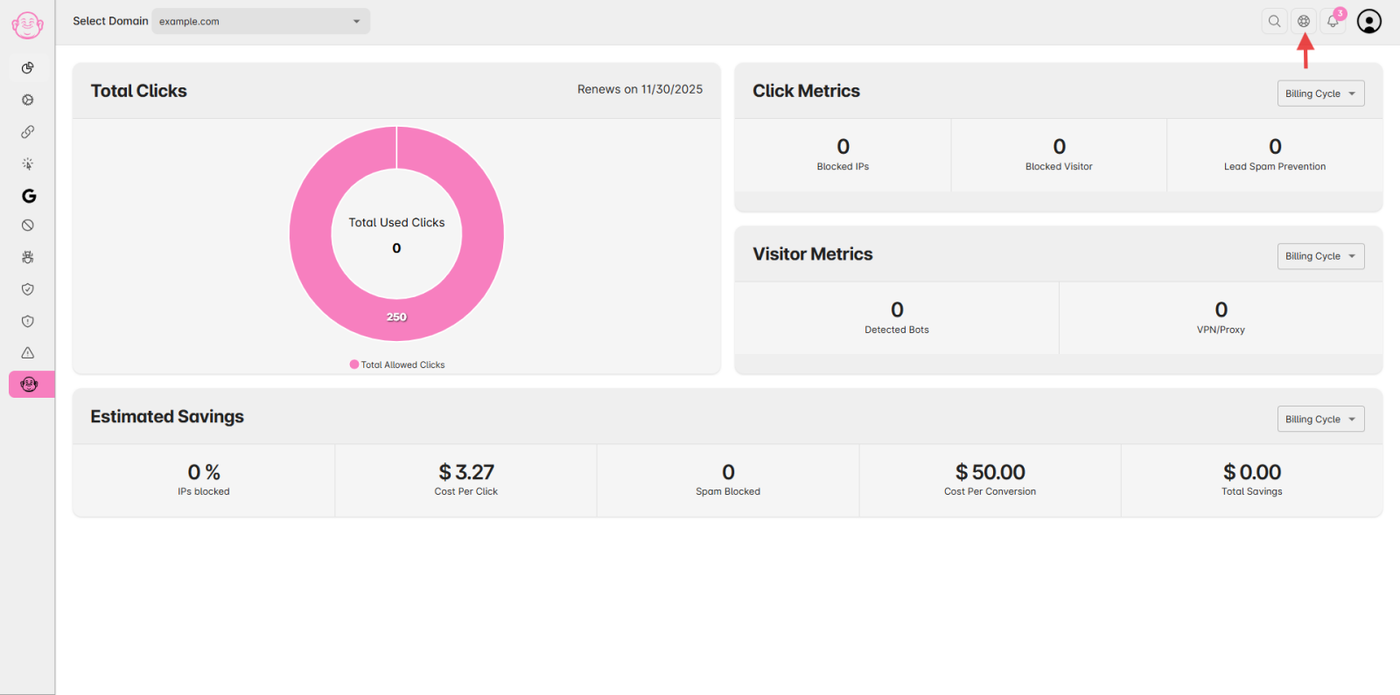Select the pie chart dashboard sidebar icon

(28, 68)
